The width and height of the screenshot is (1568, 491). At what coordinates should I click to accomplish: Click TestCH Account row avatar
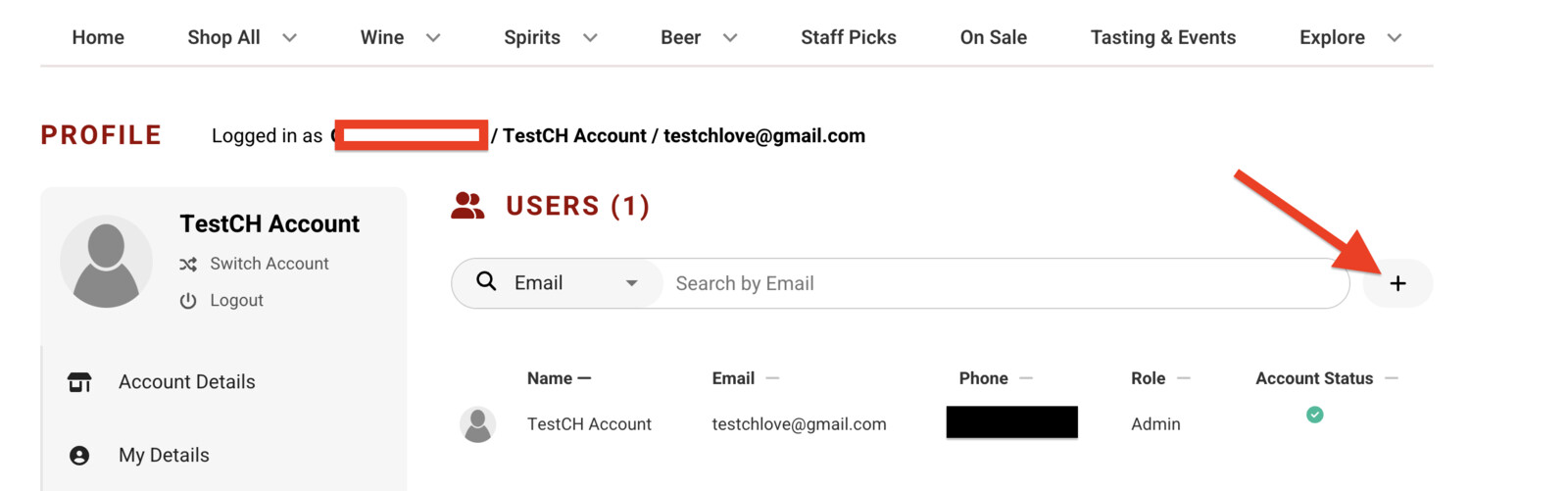[x=477, y=424]
